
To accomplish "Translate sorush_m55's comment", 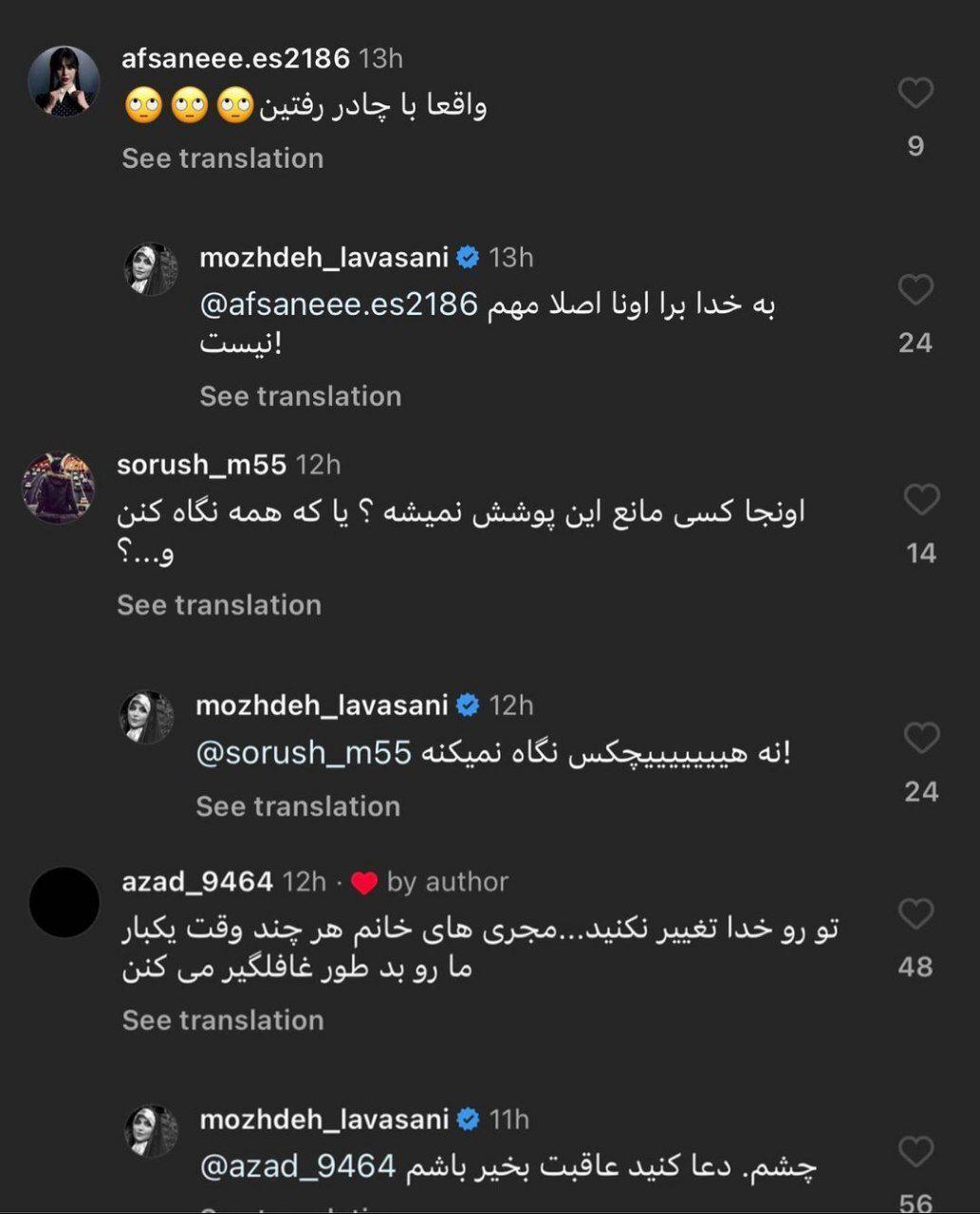I will click(x=219, y=605).
